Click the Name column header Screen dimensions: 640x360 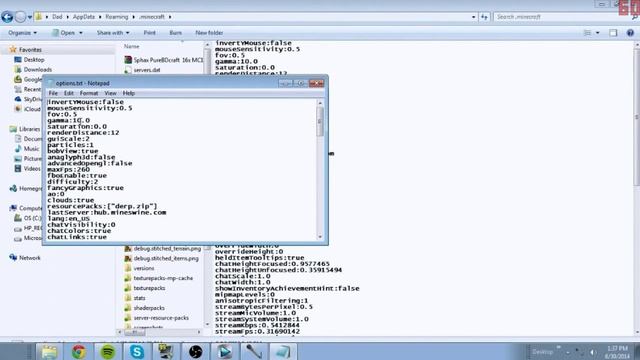pos(131,47)
